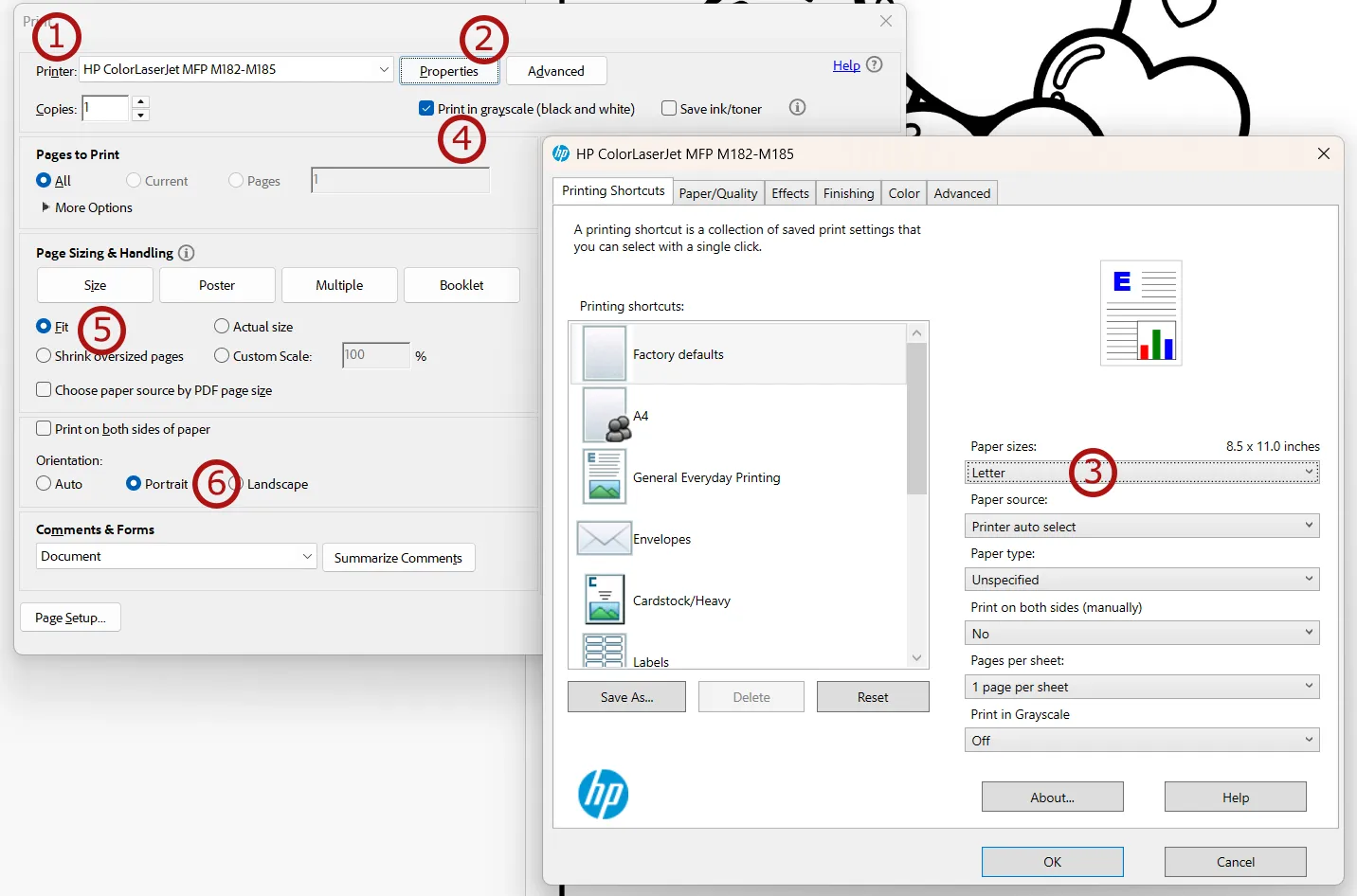
Task: Increase Copies with the up stepper arrow
Action: click(140, 102)
